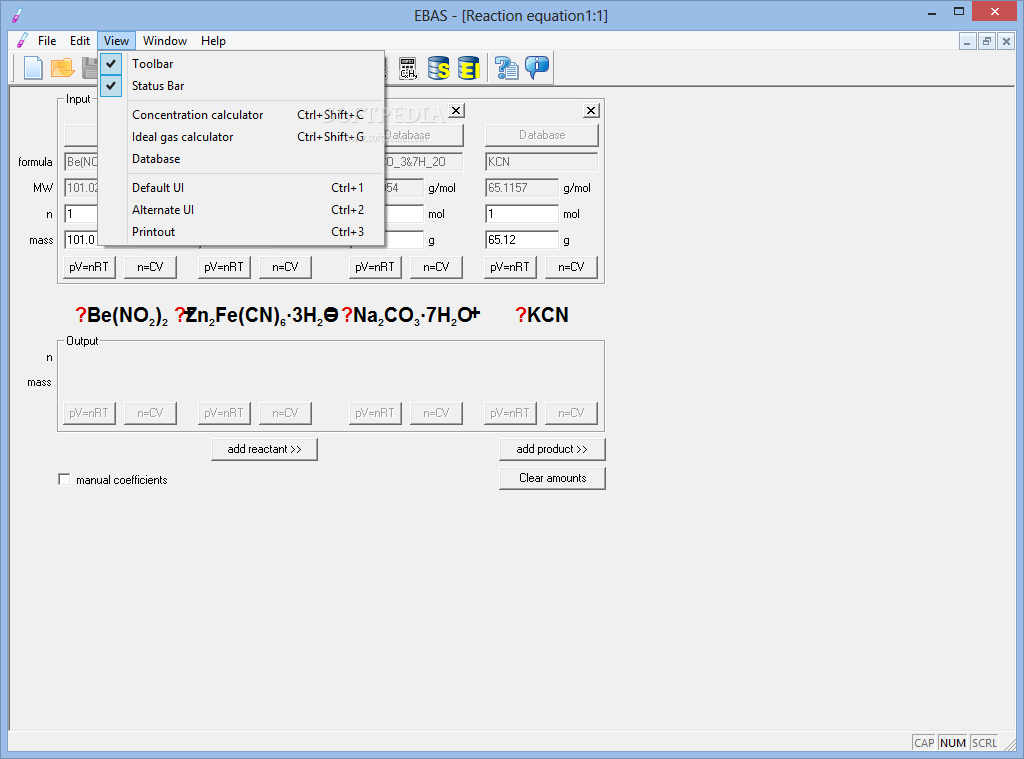Click the NUM indicator in status bar
This screenshot has width=1024, height=759.
(x=953, y=743)
